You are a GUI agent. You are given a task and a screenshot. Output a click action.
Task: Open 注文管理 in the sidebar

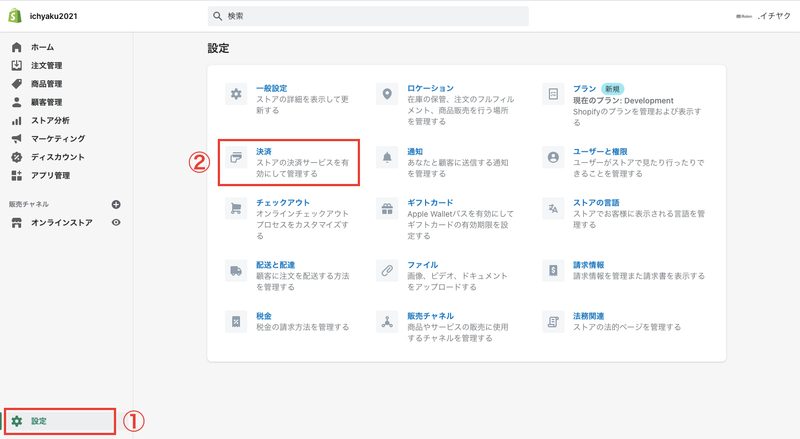pyautogui.click(x=46, y=65)
